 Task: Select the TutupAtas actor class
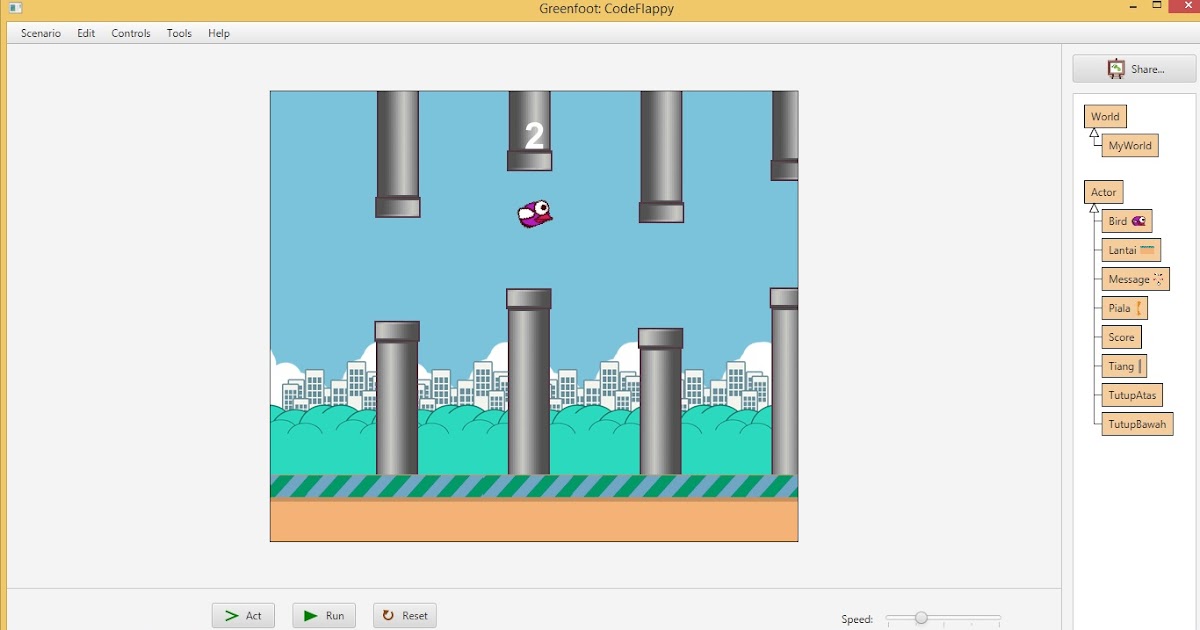[x=1132, y=395]
